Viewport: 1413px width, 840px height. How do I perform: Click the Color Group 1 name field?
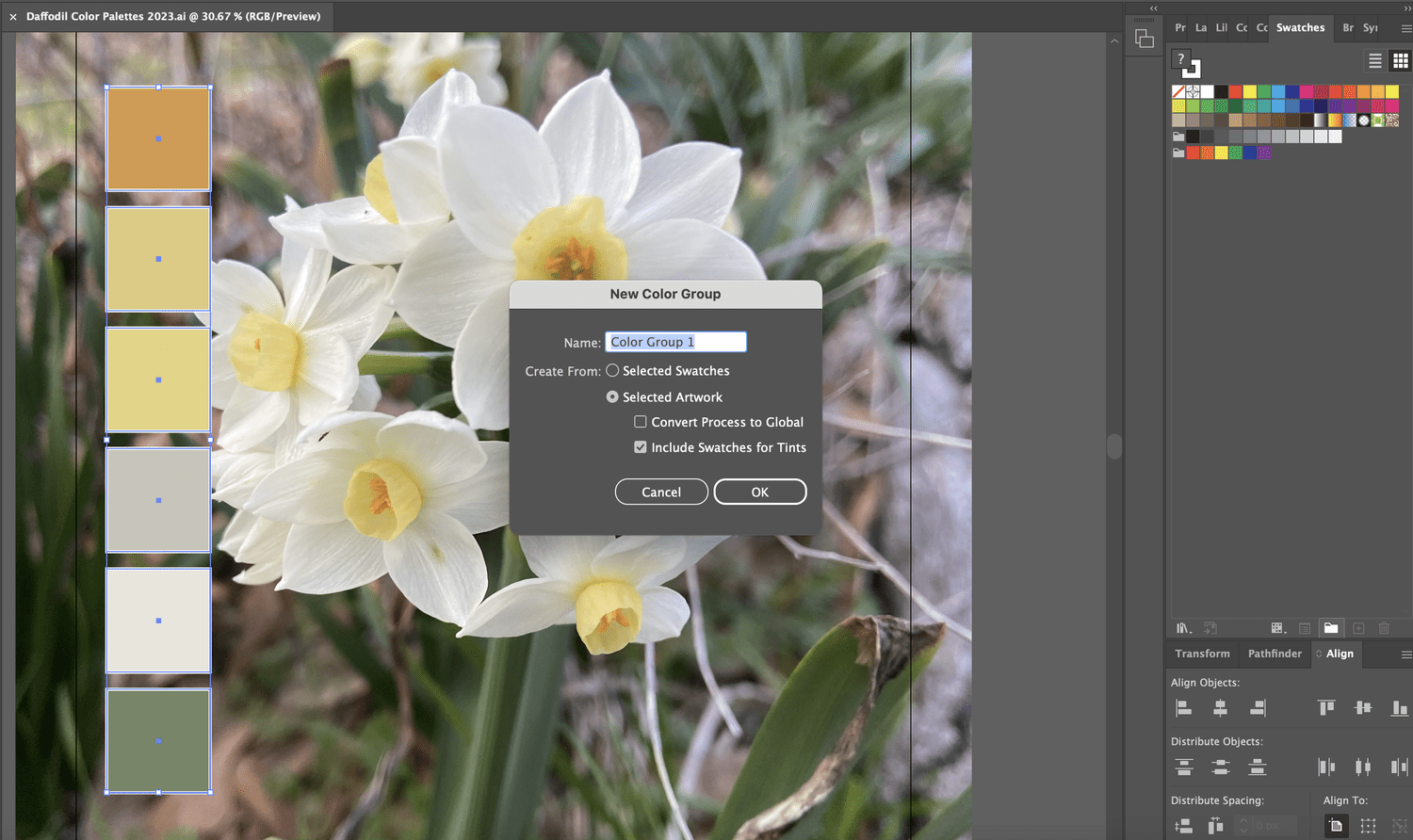coord(675,341)
